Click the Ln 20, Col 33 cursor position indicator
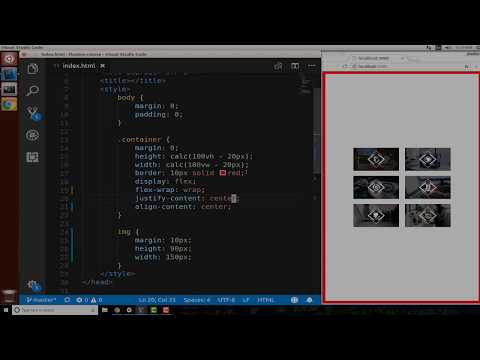Image resolution: width=480 pixels, height=360 pixels. 157,300
